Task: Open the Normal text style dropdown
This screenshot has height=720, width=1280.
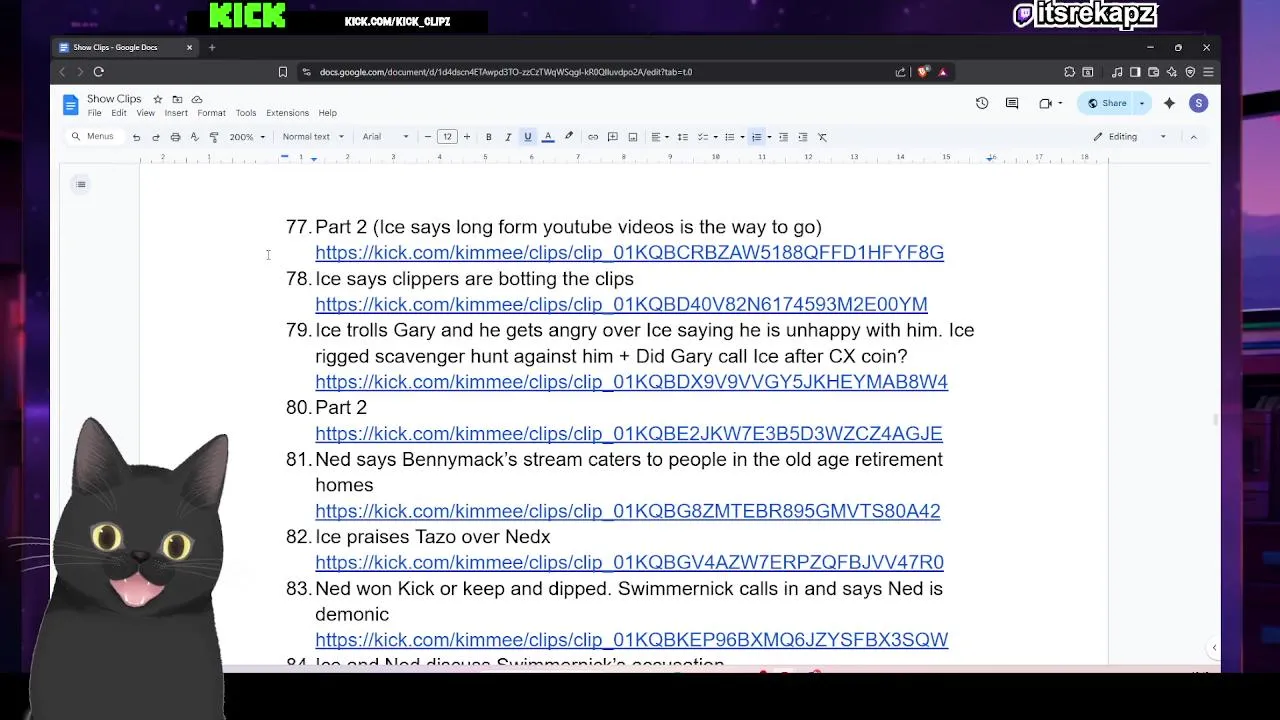Action: (313, 137)
